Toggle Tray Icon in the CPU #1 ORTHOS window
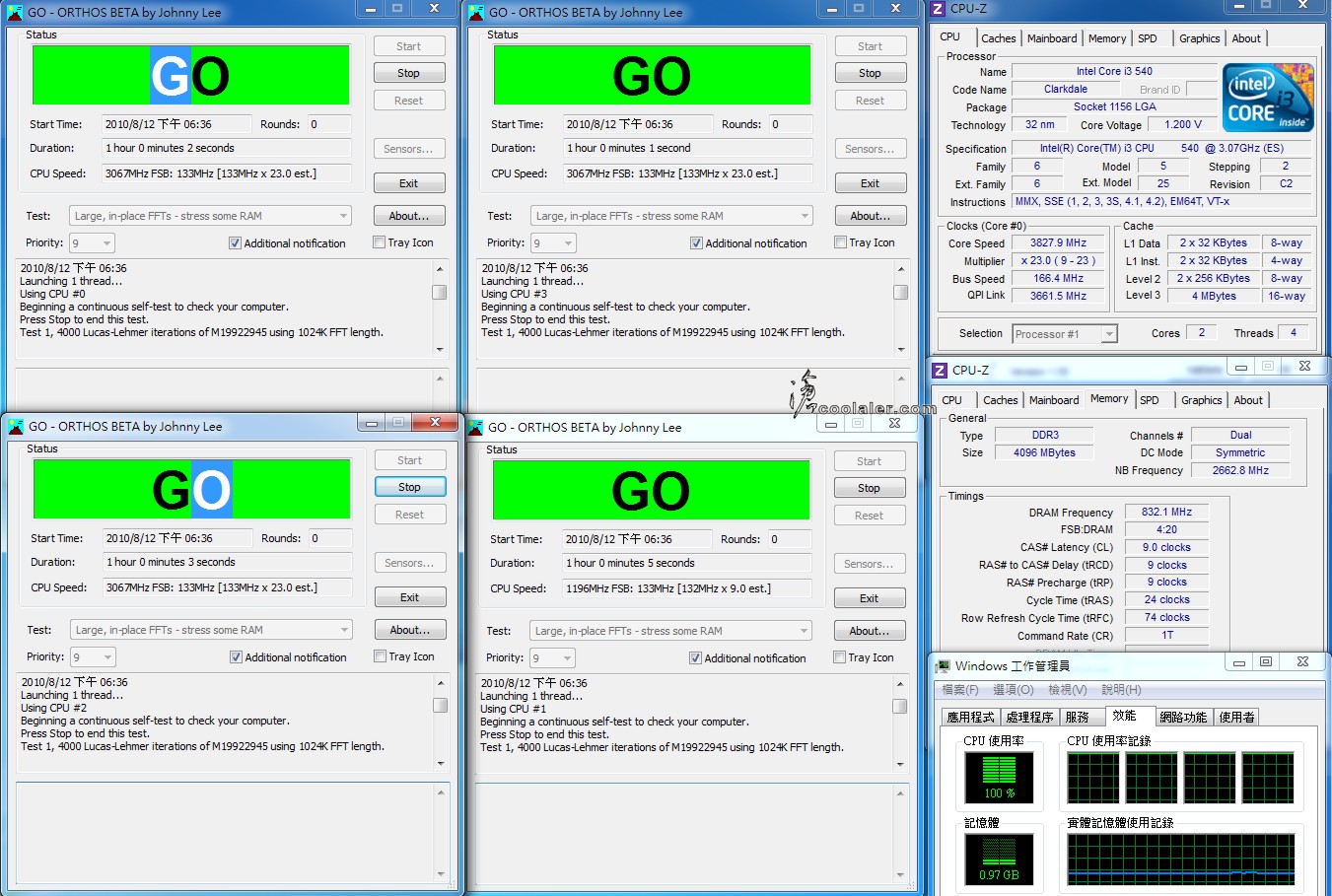 pos(839,657)
